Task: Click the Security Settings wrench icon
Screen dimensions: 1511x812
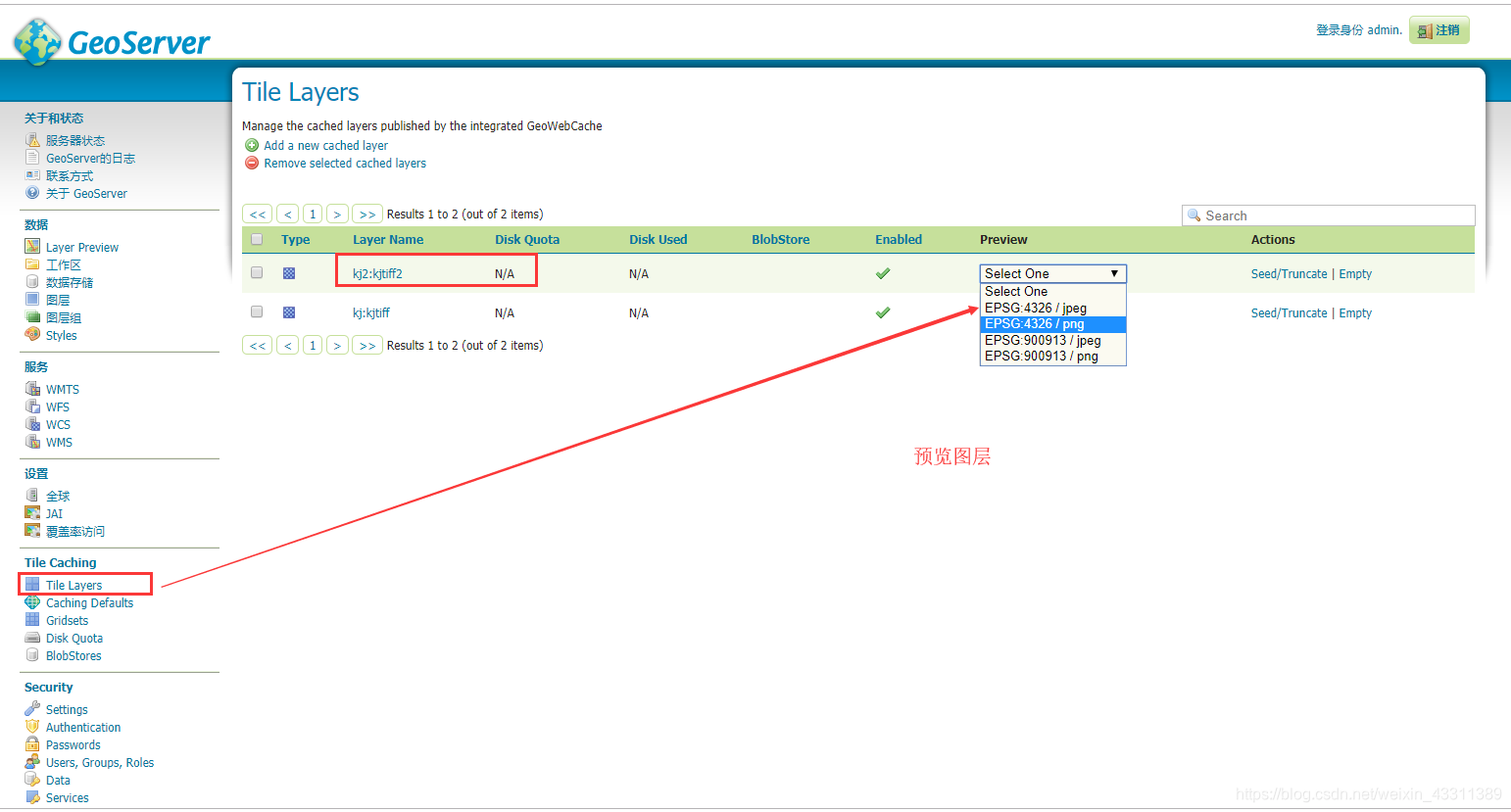Action: click(x=32, y=709)
